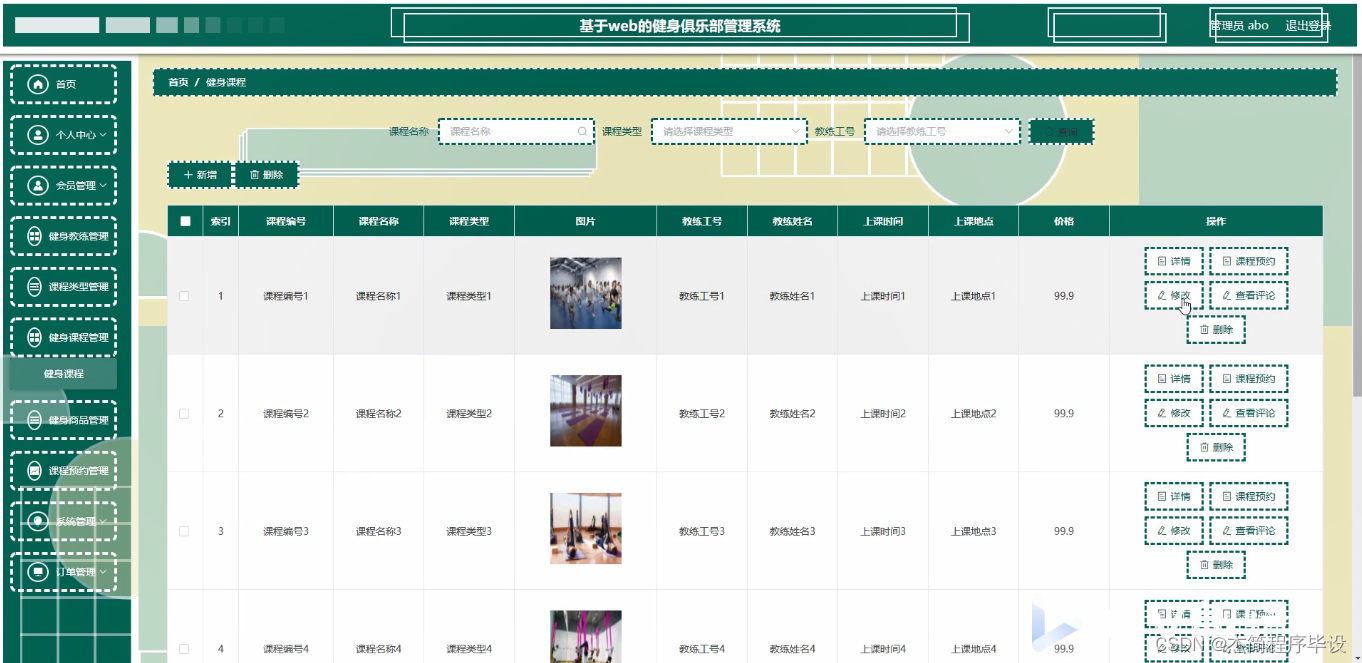Click the search magnifier in 课程名称 field
Viewport: 1362px width, 663px height.
pos(582,131)
